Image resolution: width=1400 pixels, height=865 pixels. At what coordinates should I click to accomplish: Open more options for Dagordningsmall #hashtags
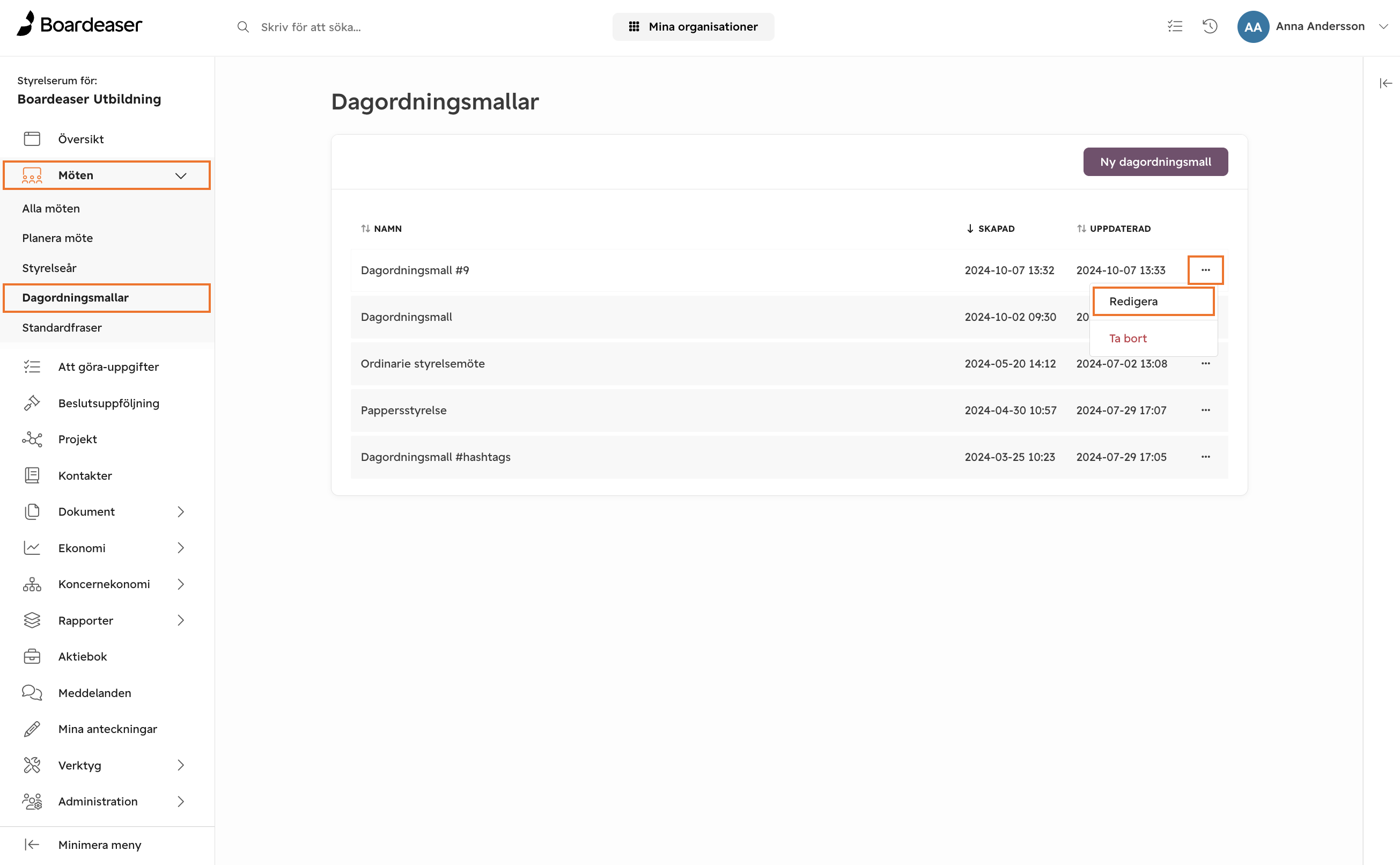(x=1206, y=457)
